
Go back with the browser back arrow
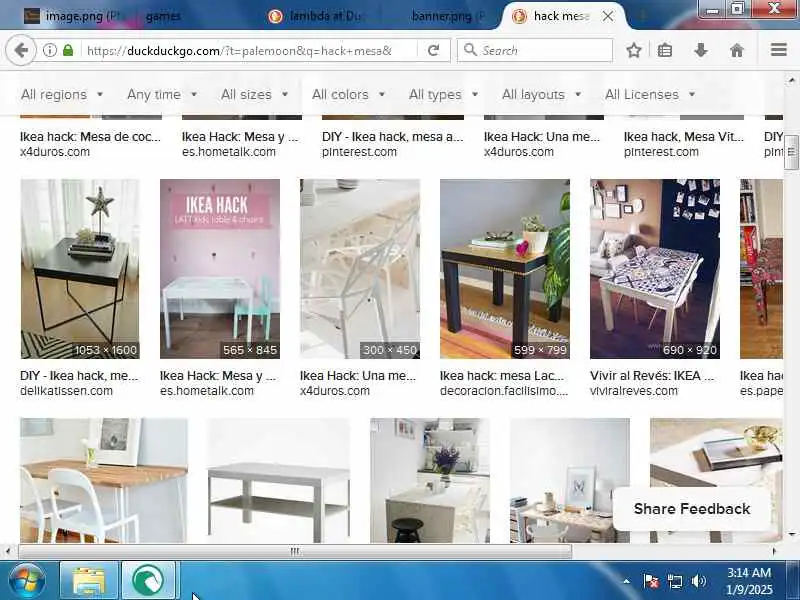[21, 50]
